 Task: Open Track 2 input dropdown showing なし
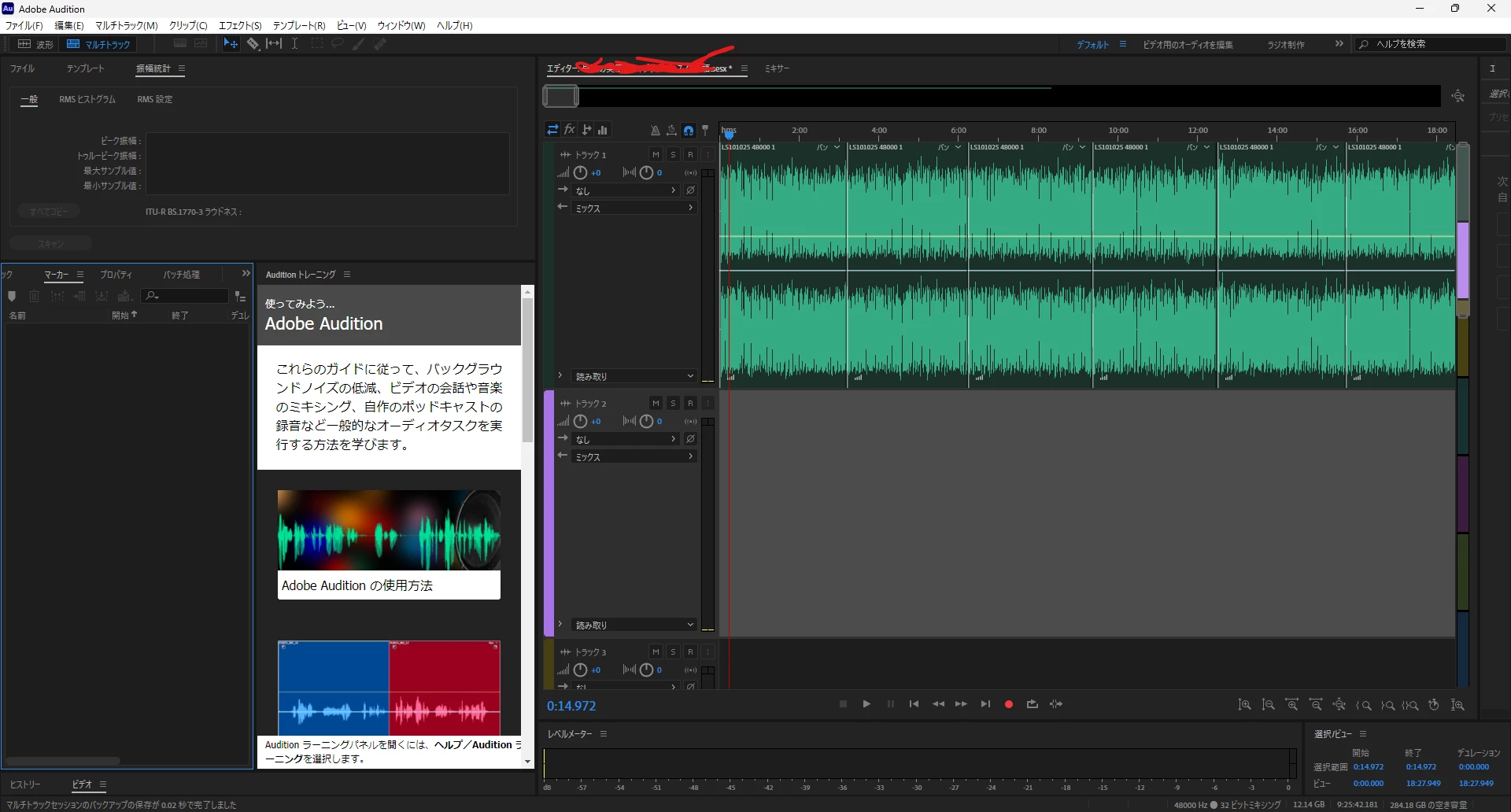click(625, 439)
